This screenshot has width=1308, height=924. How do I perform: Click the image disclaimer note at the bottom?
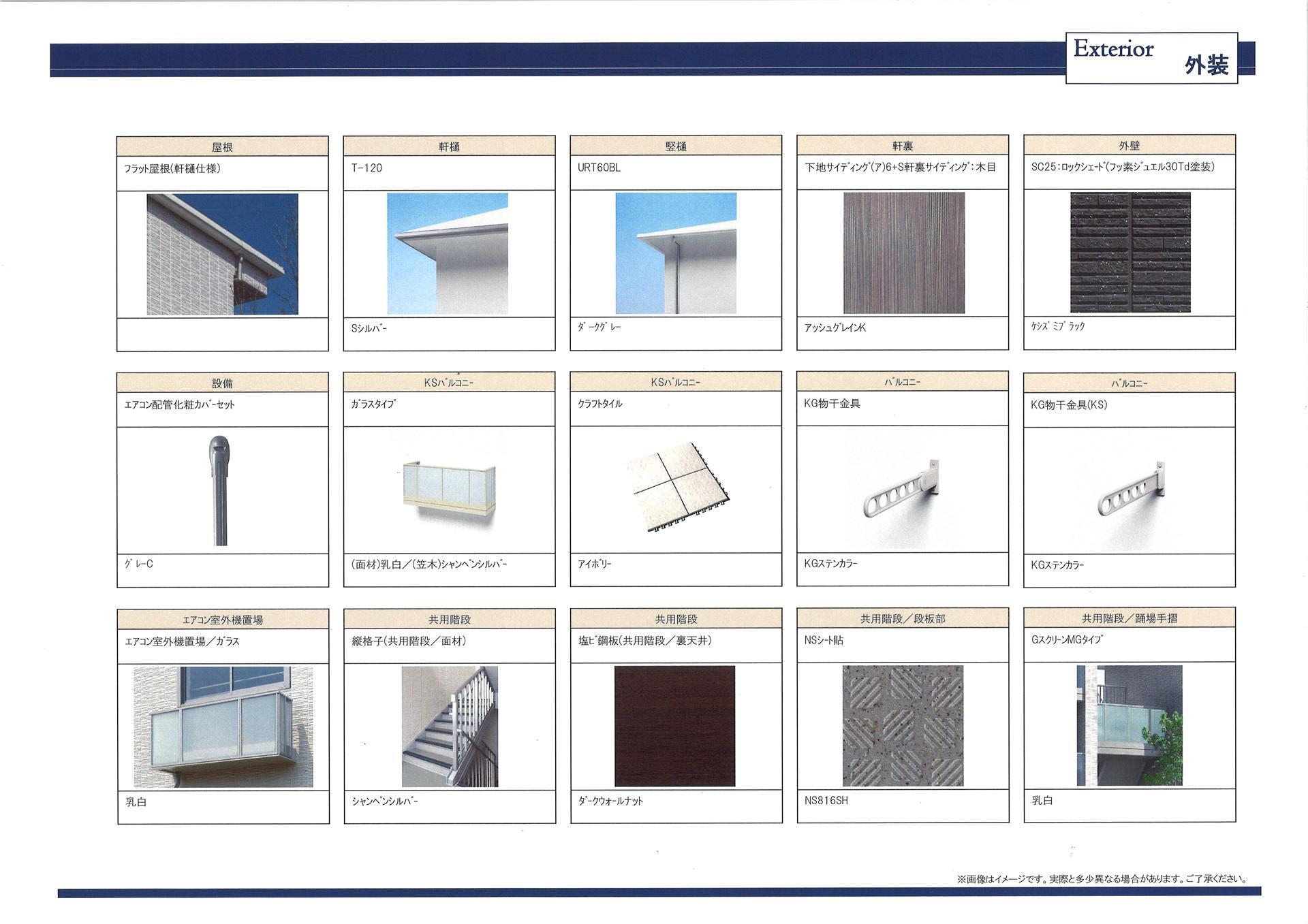(1102, 879)
